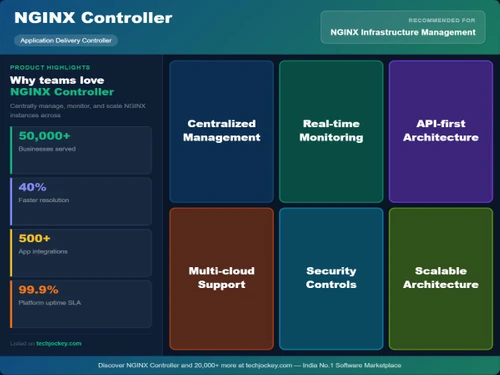Open the NGINX Infrastructure Management recommendation box
This screenshot has height=375, width=500.
tap(403, 27)
